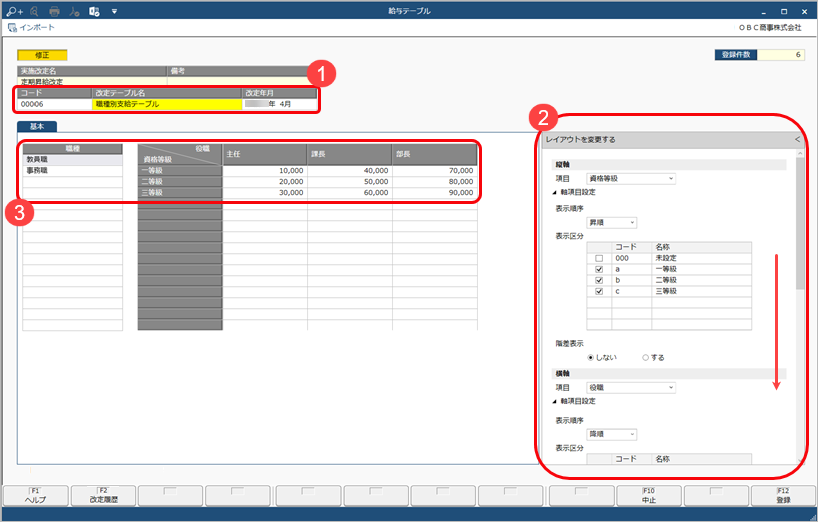Collapse the レイアウトを変更する panel with the chevron

[x=796, y=140]
